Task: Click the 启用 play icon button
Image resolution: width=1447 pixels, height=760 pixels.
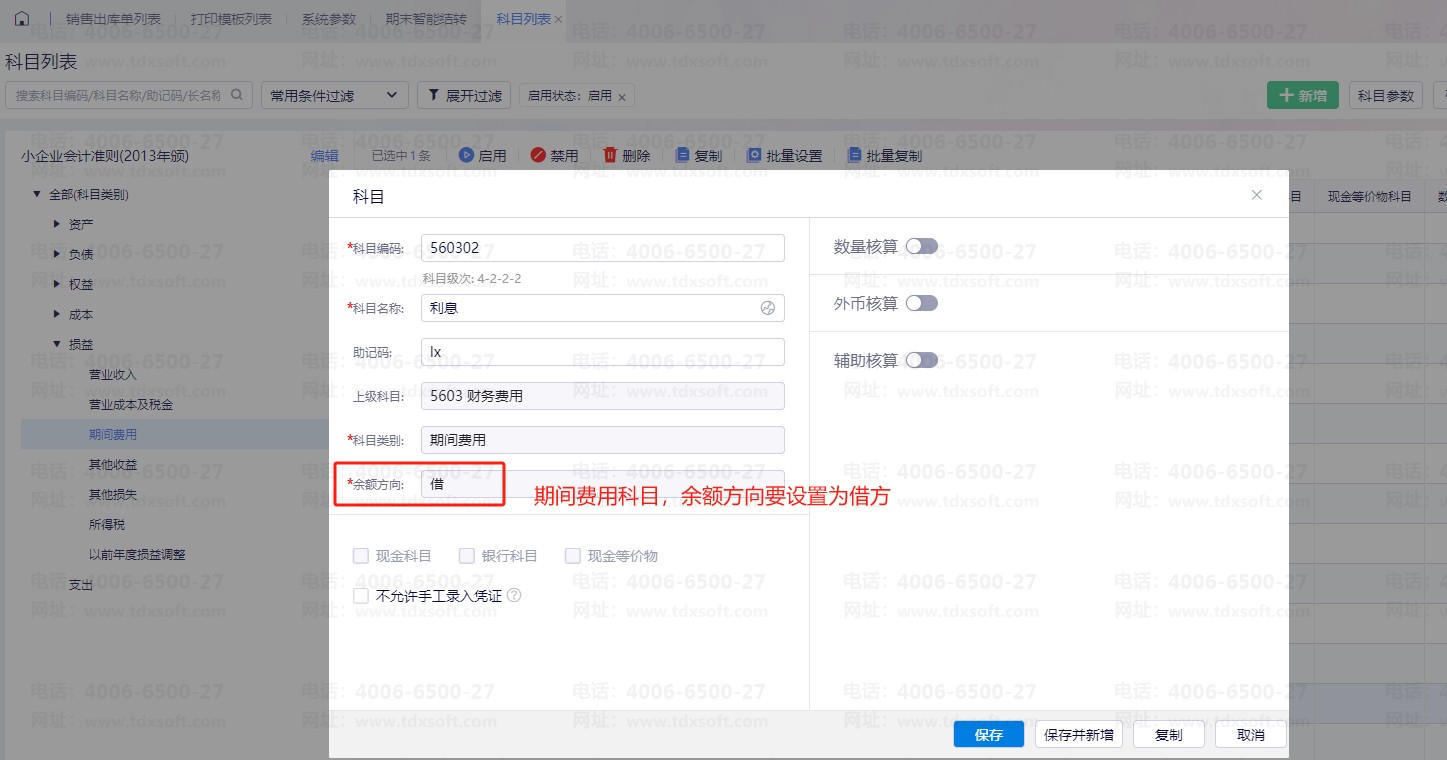Action: pyautogui.click(x=466, y=155)
